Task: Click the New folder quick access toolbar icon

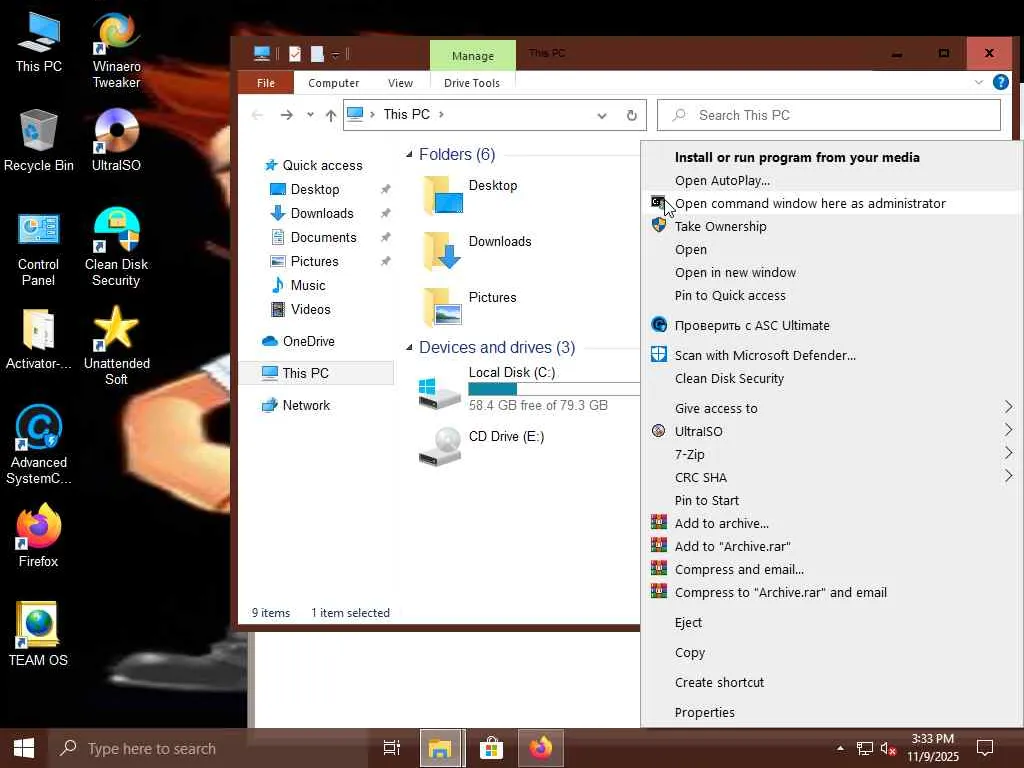Action: (317, 54)
